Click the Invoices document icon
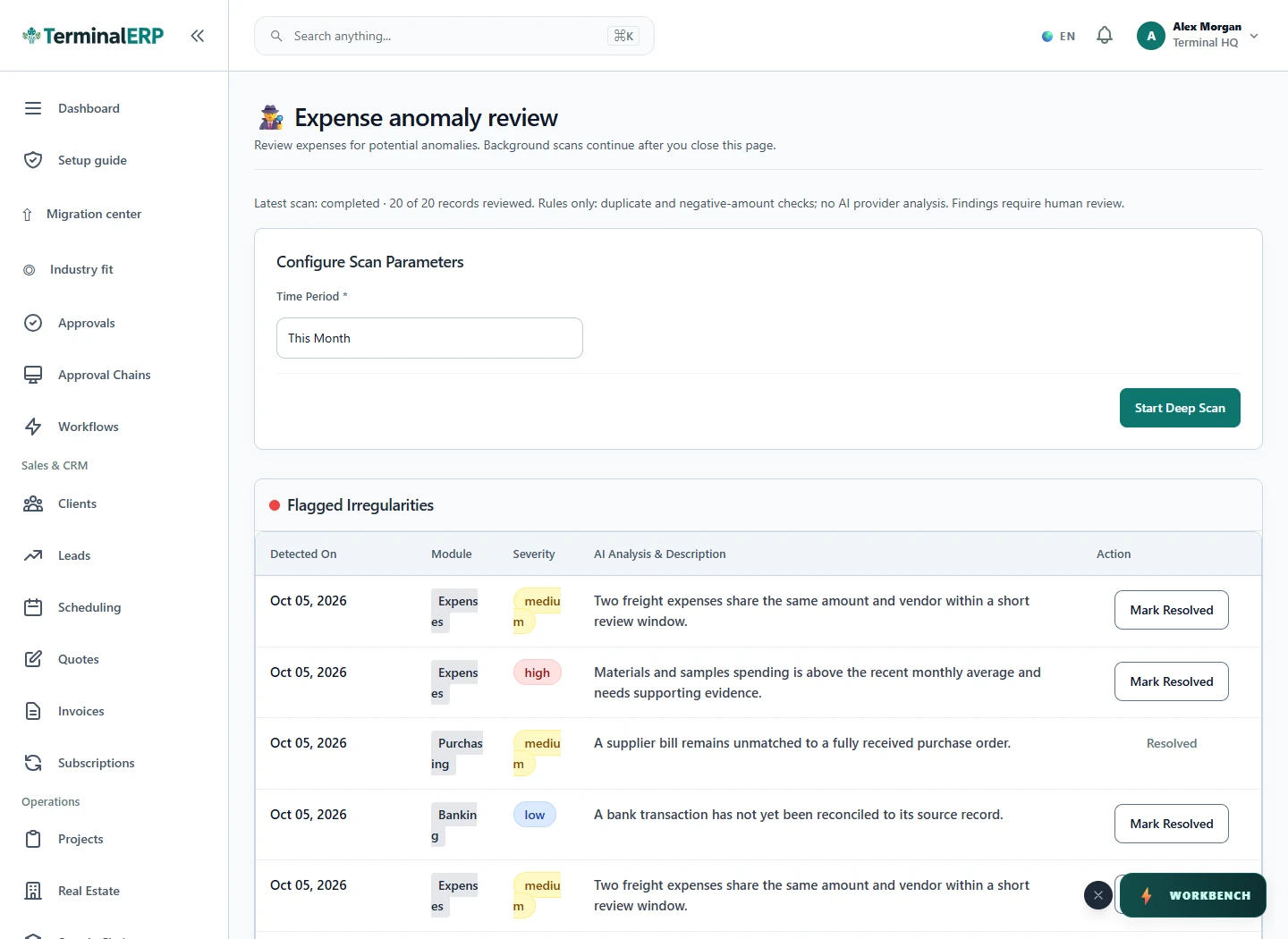The height and width of the screenshot is (939, 1288). pyautogui.click(x=33, y=711)
